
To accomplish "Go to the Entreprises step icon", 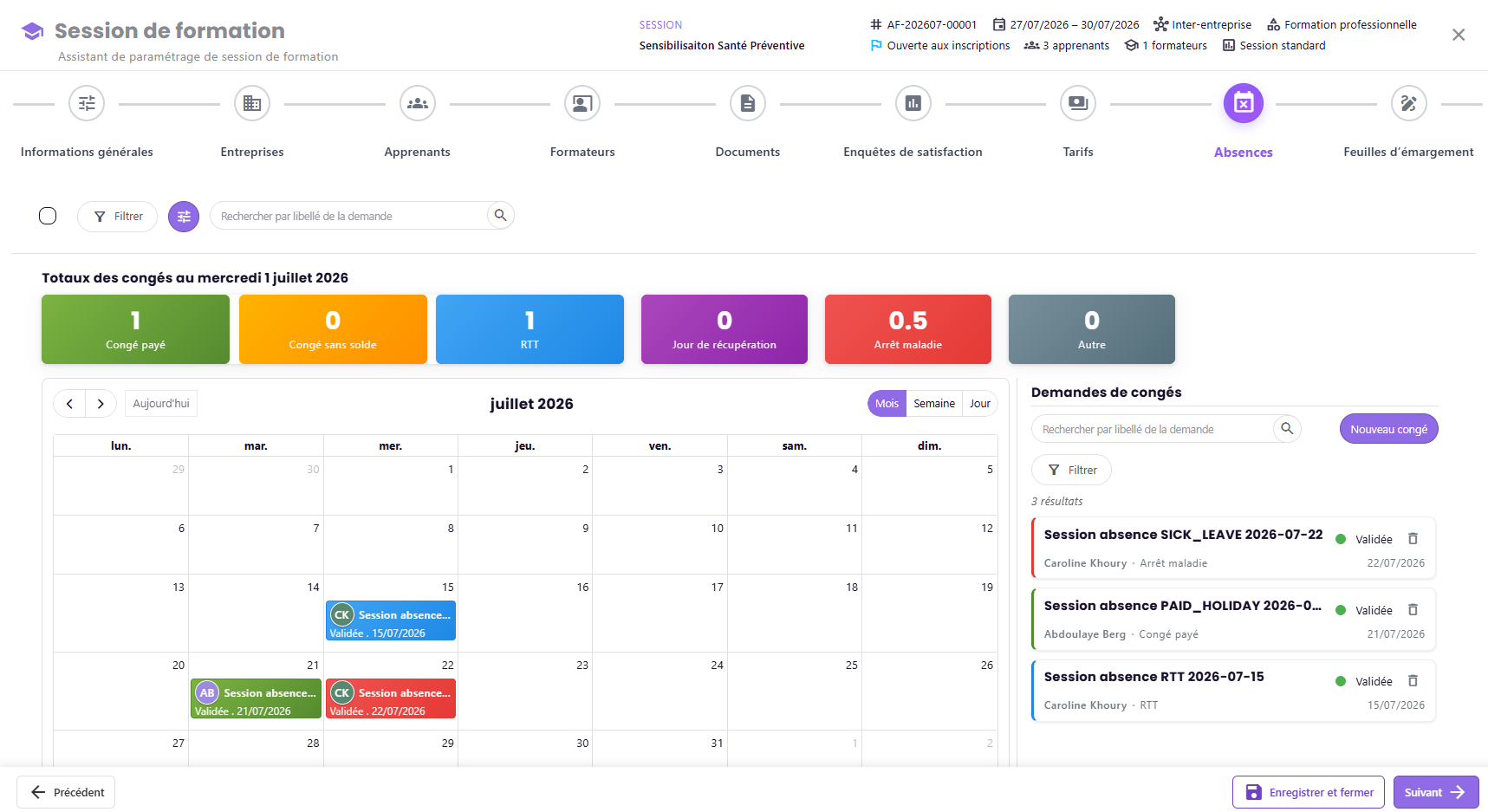I will click(x=252, y=104).
